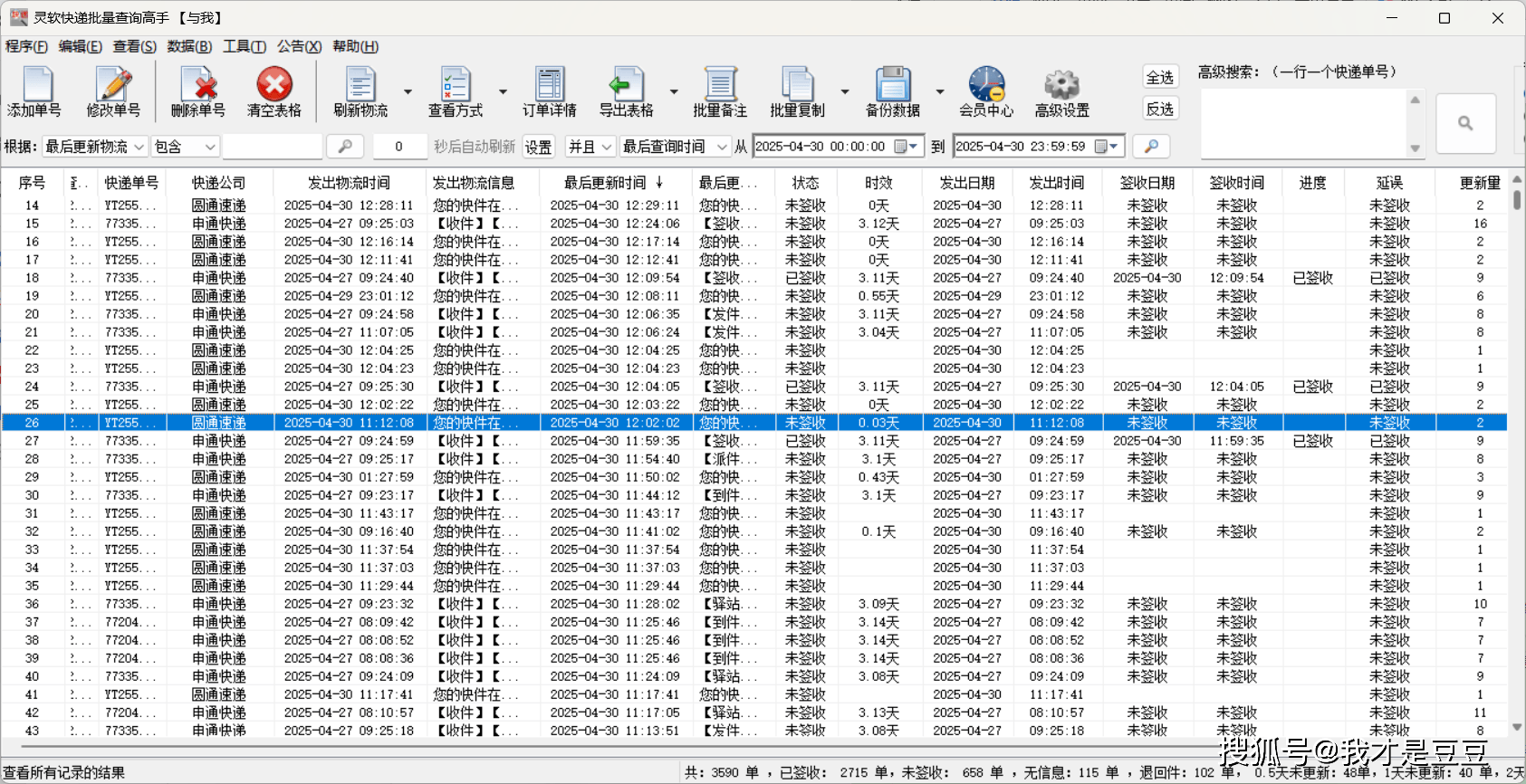This screenshot has height=784, width=1526.
Task: Open 编辑(E) menu
Action: pyautogui.click(x=81, y=46)
